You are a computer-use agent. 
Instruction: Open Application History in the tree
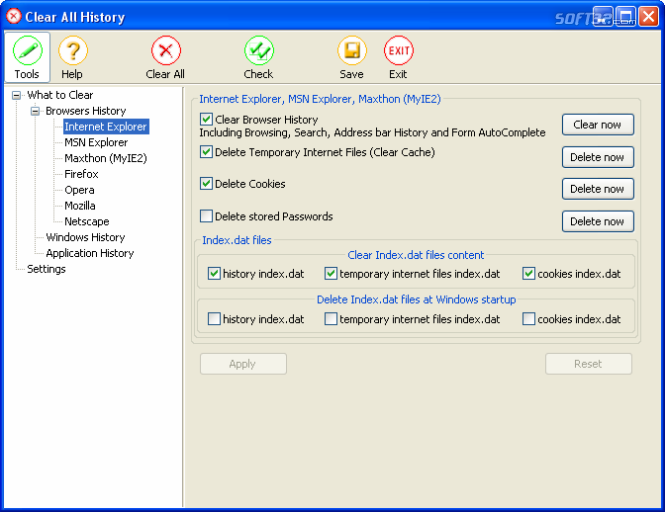[x=90, y=253]
